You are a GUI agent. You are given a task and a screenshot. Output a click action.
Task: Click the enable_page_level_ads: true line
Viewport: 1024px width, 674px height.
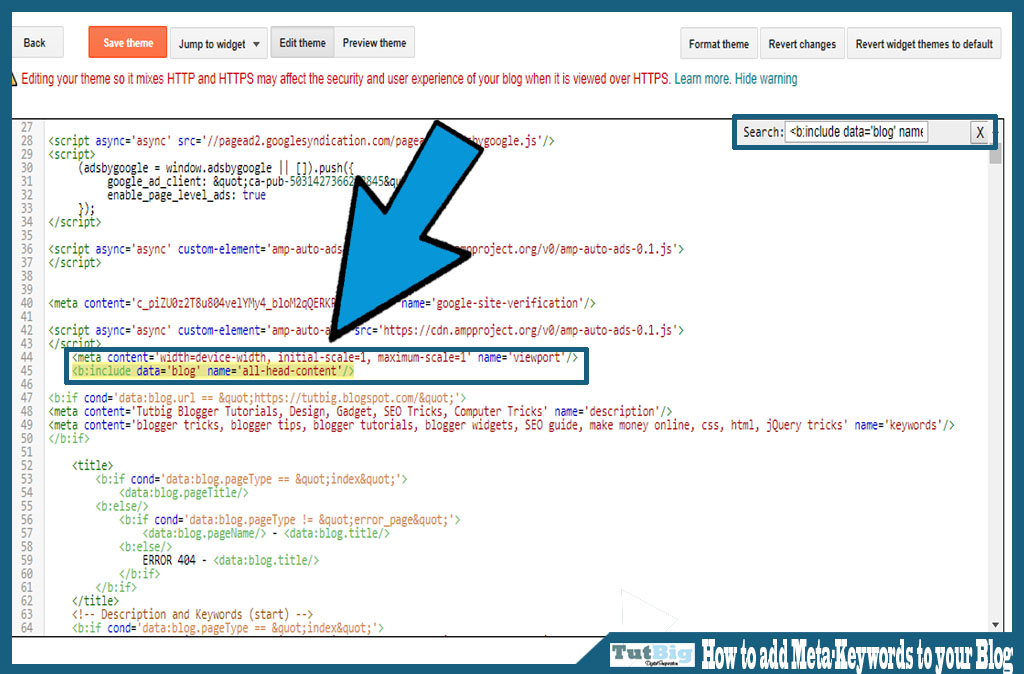[x=187, y=195]
